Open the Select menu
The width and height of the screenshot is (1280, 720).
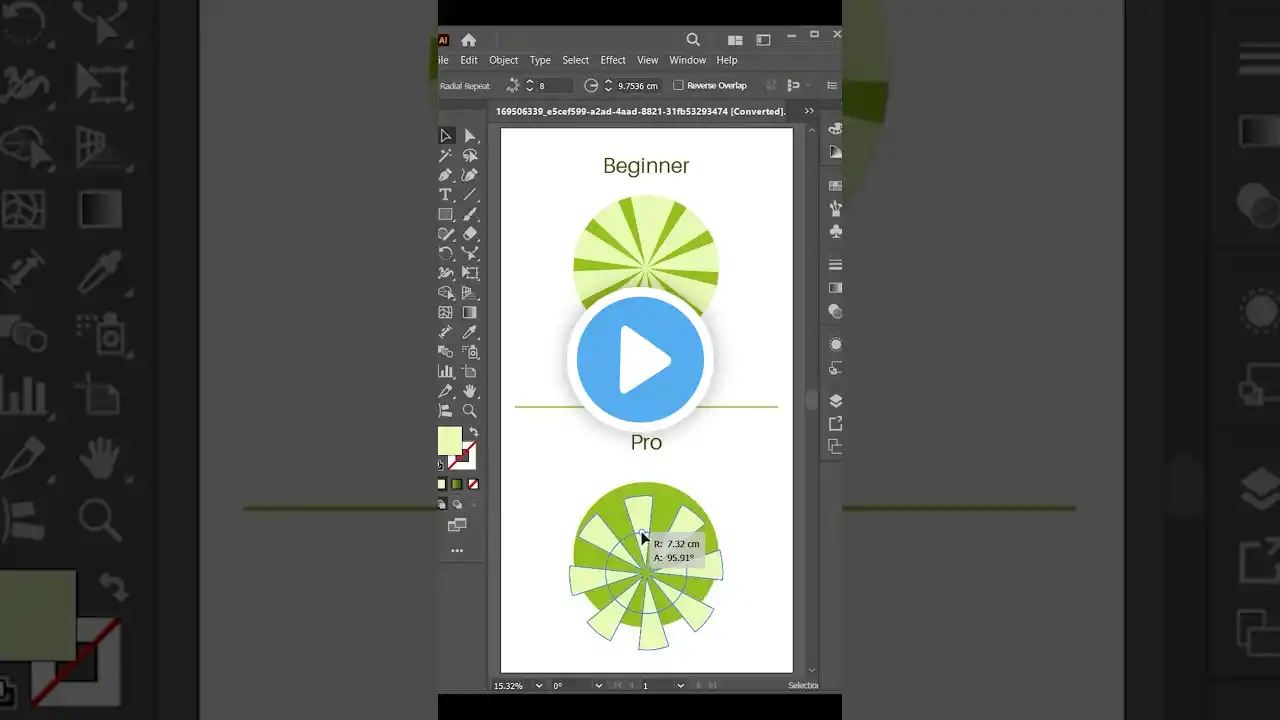pyautogui.click(x=576, y=60)
